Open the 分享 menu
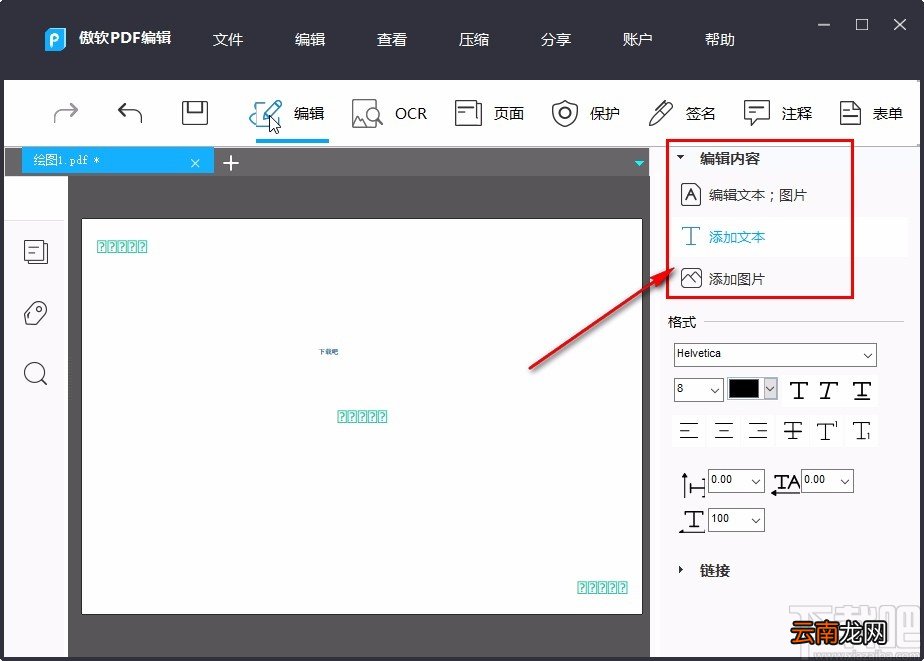 tap(556, 39)
